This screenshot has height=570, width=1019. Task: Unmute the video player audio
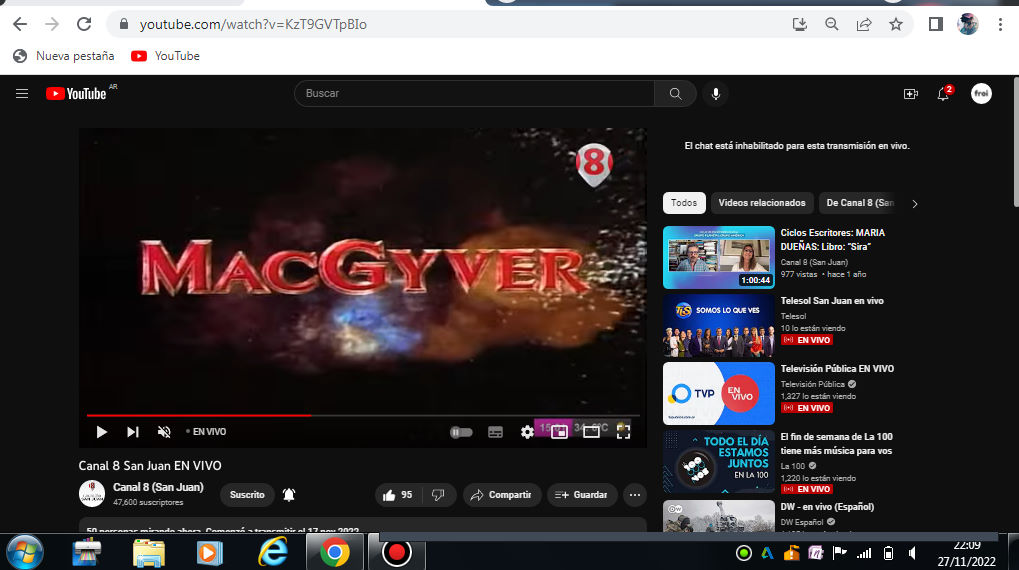click(164, 432)
